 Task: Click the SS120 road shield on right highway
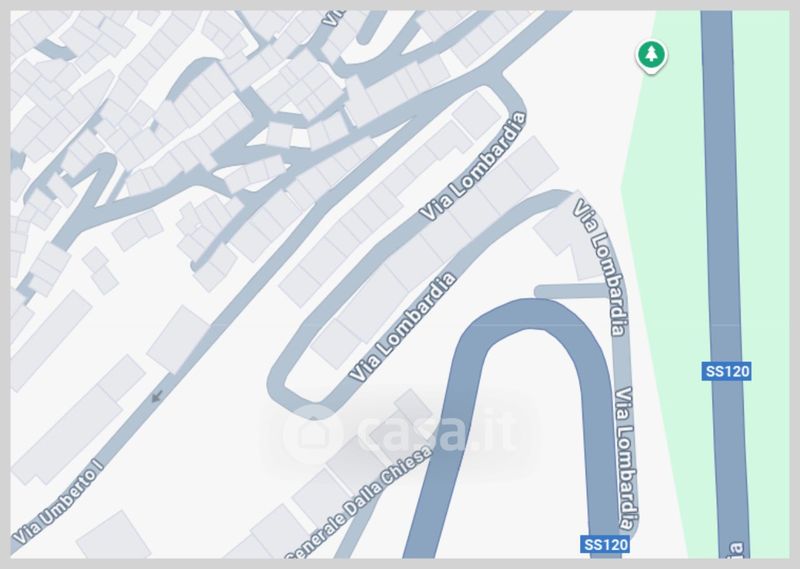[x=726, y=371]
